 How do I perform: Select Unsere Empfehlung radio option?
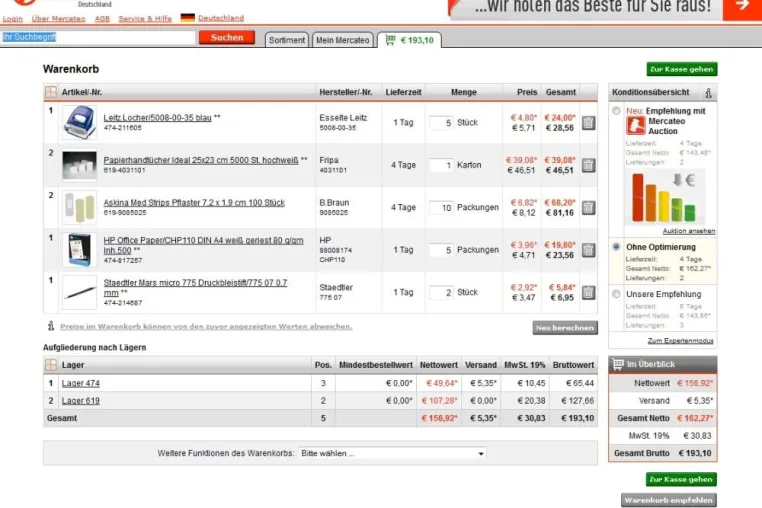(x=616, y=294)
